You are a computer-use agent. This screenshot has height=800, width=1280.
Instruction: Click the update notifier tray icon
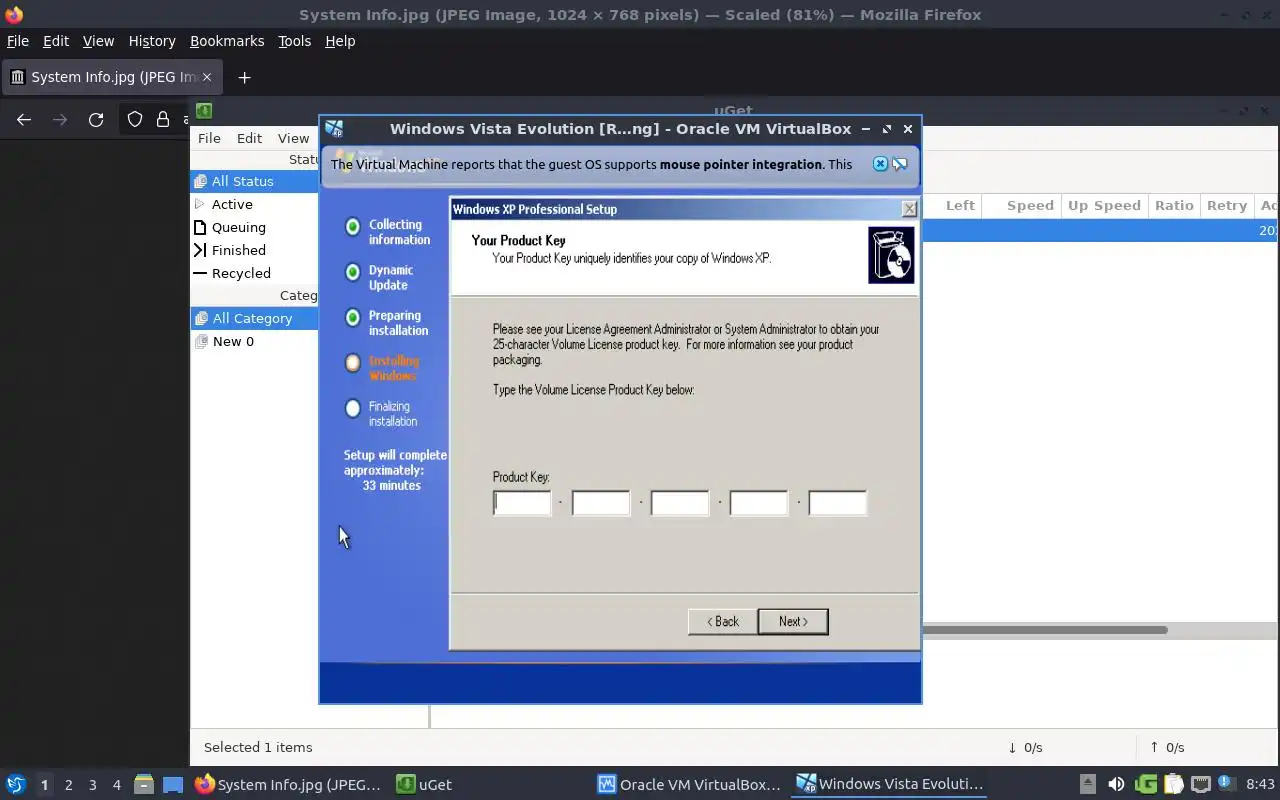pyautogui.click(x=1227, y=784)
